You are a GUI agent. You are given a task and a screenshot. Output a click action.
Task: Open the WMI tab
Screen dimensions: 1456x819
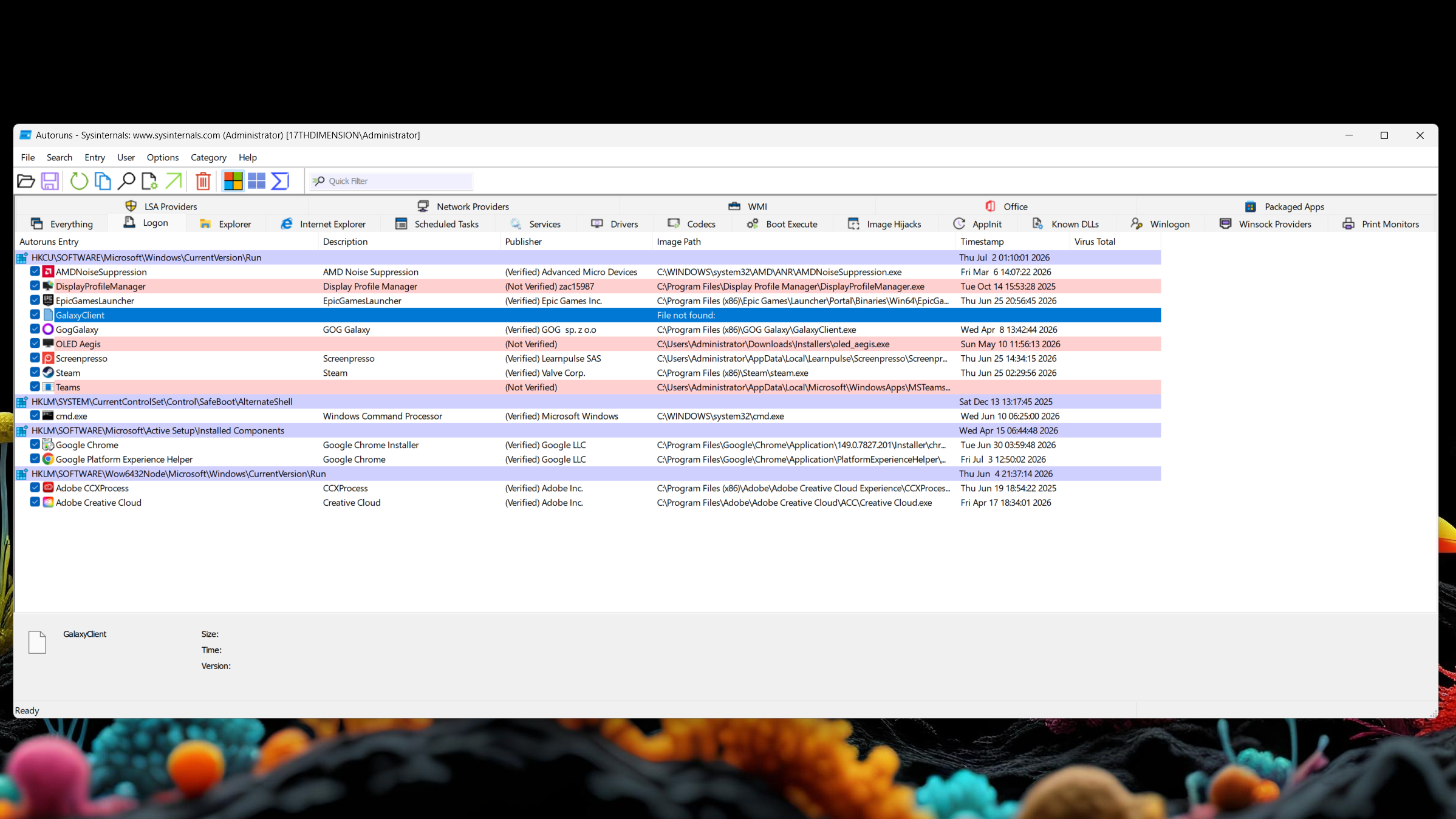click(748, 206)
